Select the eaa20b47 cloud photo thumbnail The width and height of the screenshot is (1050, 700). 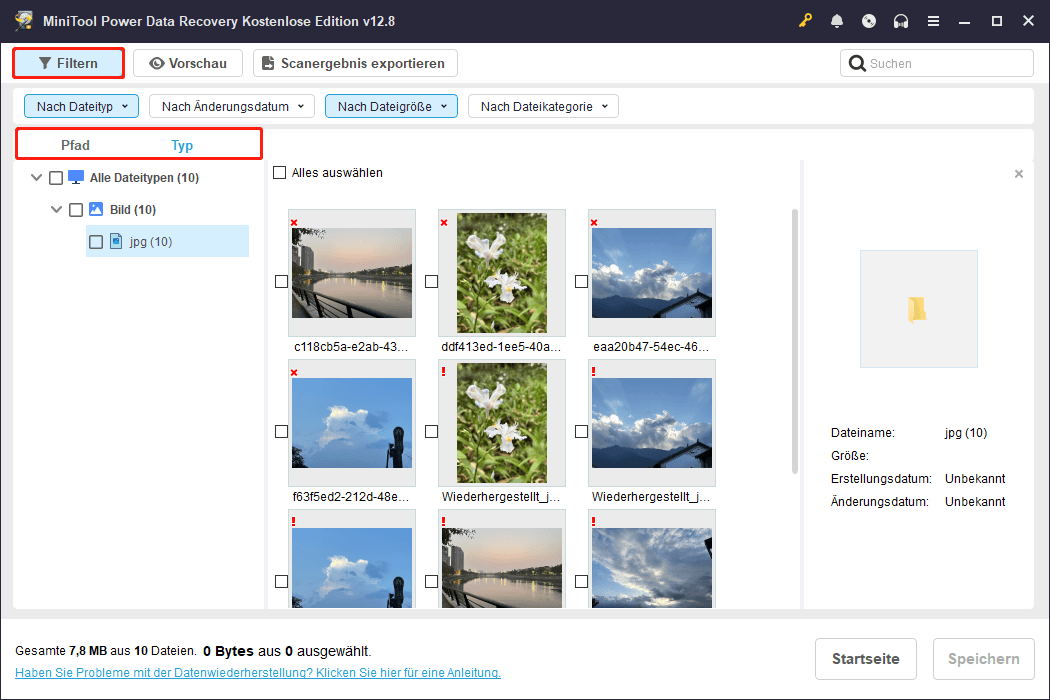pos(652,273)
